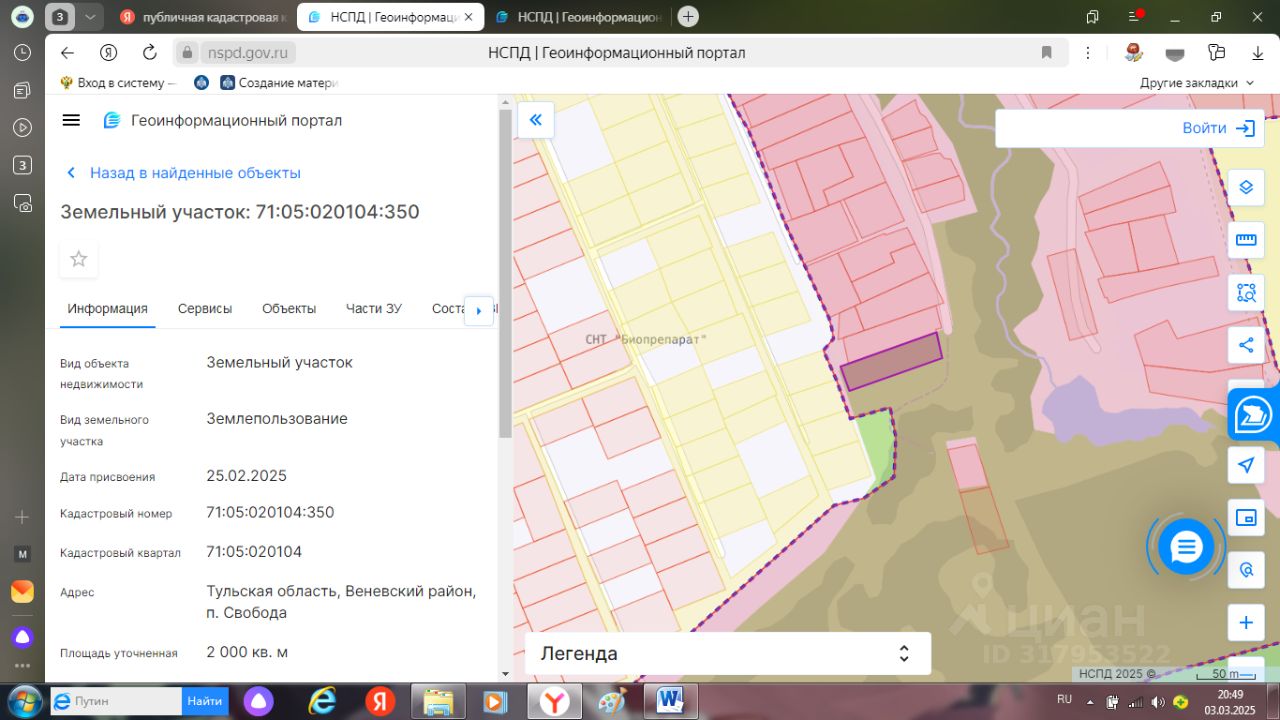
Task: Open the map layers tool
Action: 1246,187
